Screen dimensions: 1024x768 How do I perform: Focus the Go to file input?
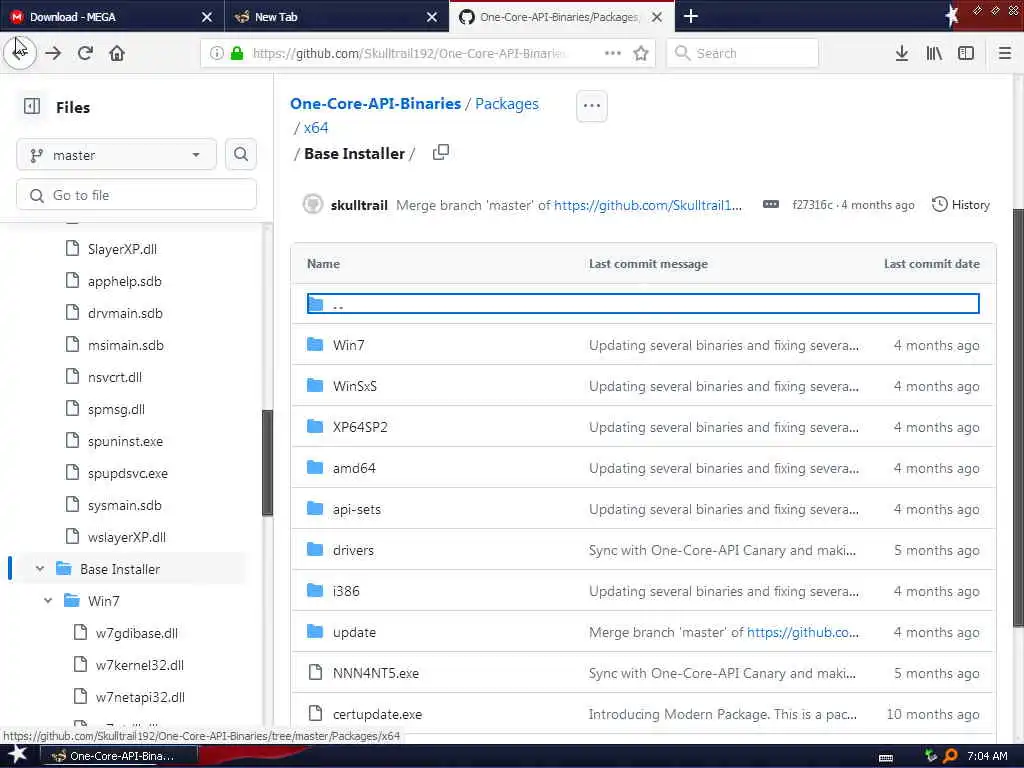[x=136, y=195]
